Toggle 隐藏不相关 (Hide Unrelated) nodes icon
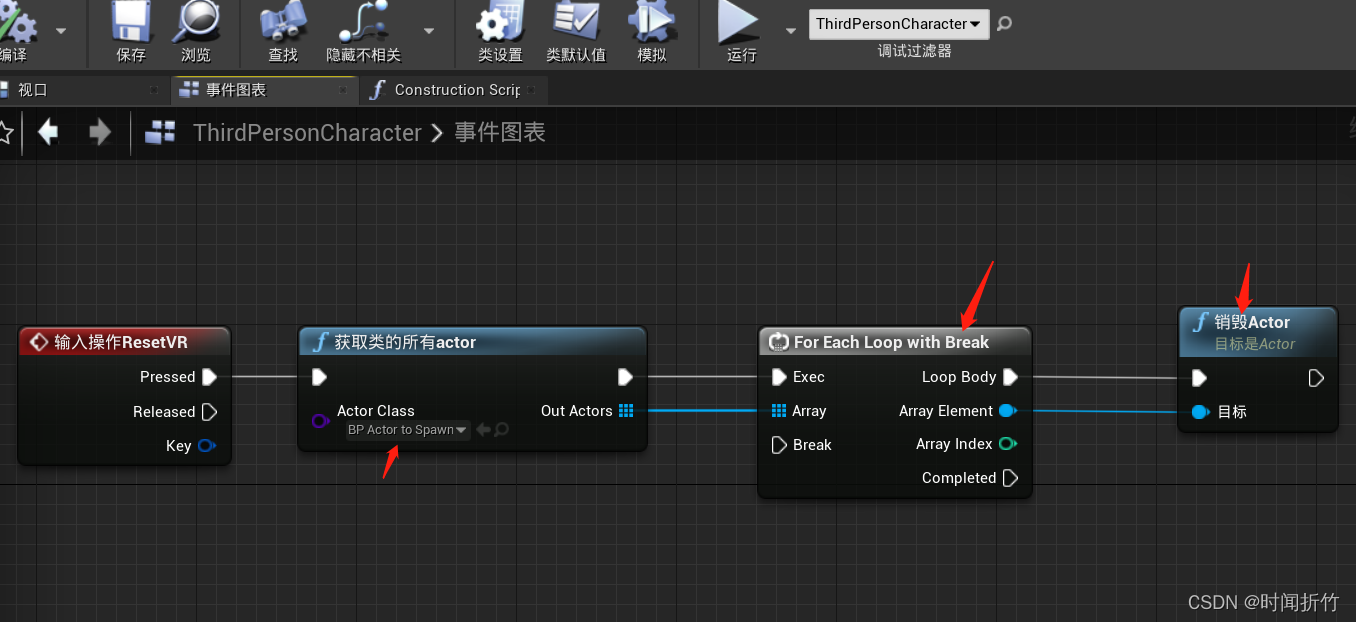This screenshot has width=1356, height=622. [x=362, y=23]
